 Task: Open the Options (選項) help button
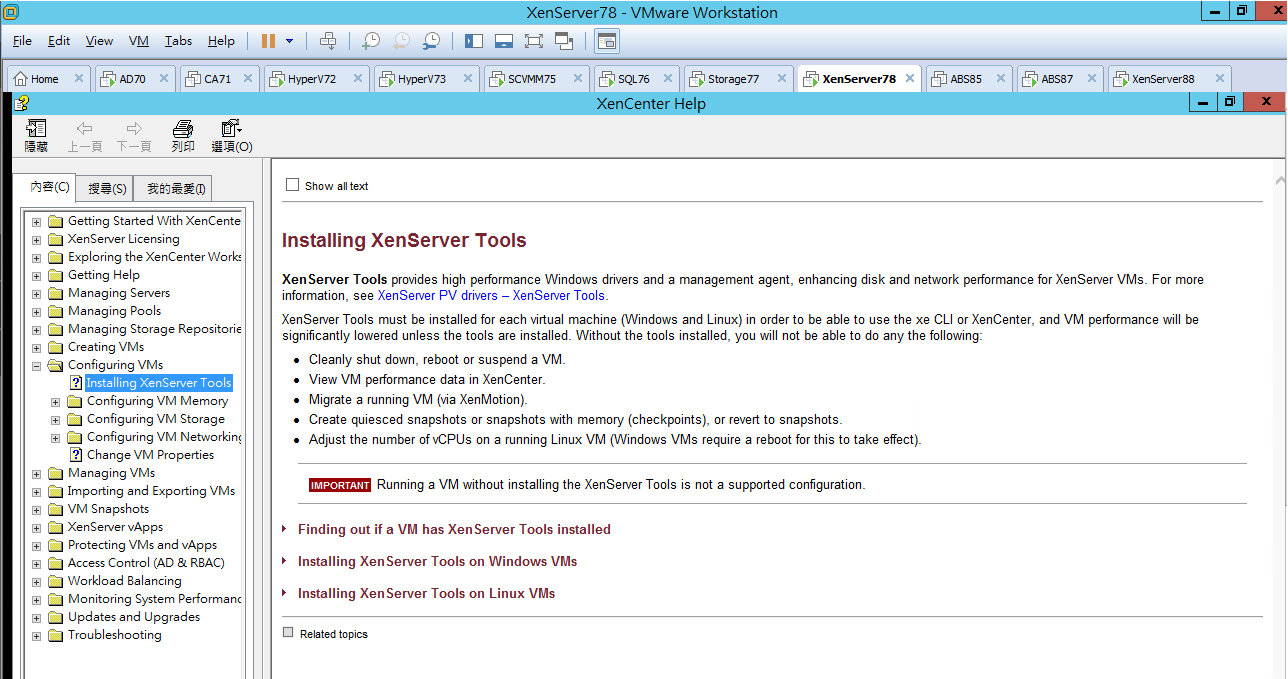[x=232, y=136]
